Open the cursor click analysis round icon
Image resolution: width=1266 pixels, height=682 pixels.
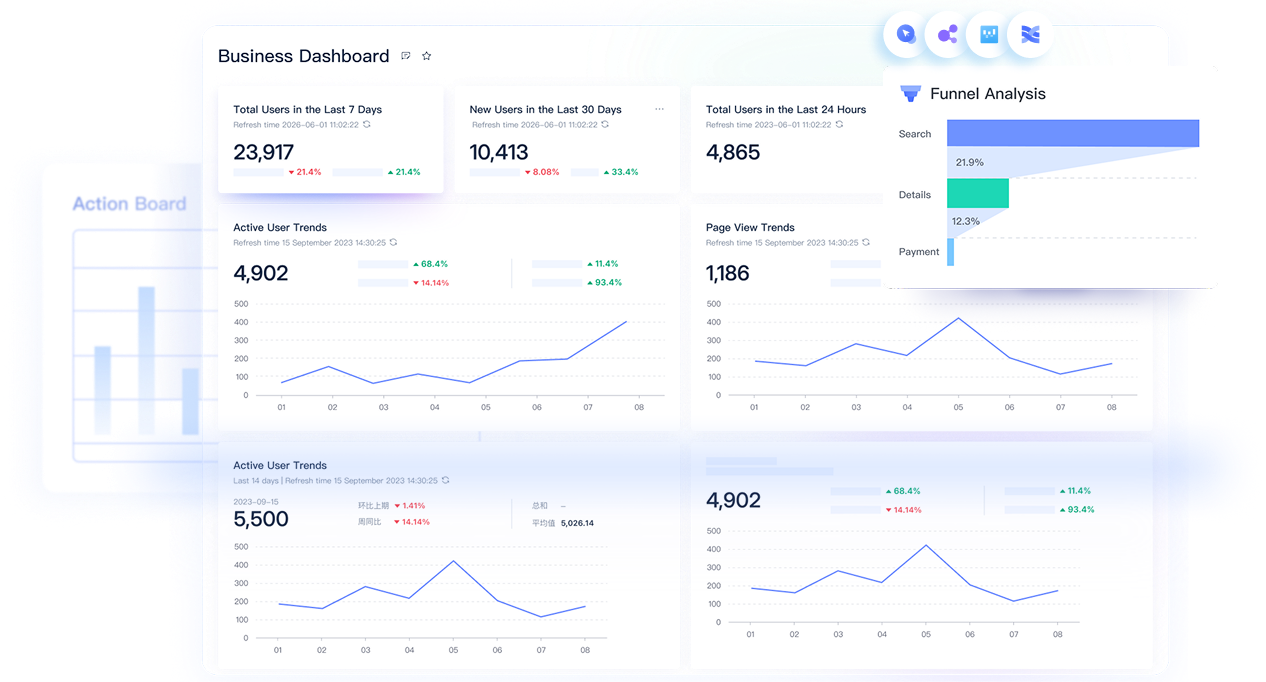click(906, 35)
